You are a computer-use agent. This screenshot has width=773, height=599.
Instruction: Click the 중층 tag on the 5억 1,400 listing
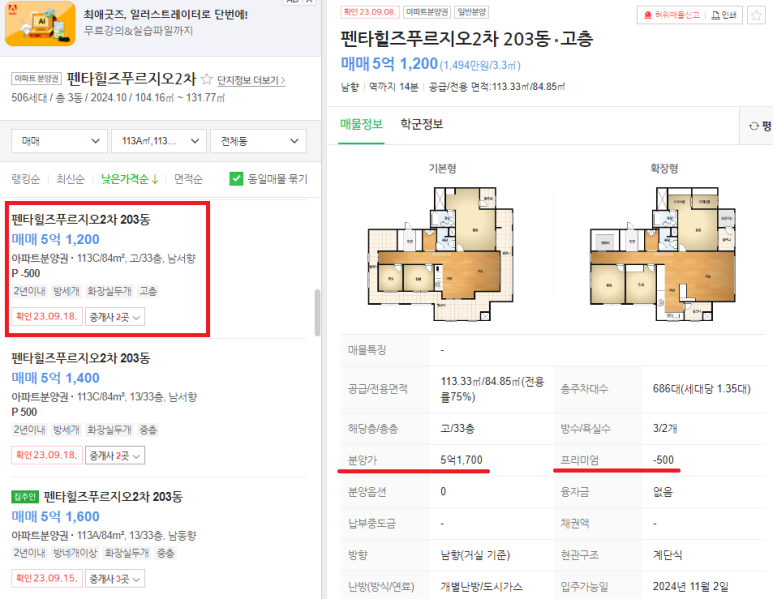[x=148, y=430]
